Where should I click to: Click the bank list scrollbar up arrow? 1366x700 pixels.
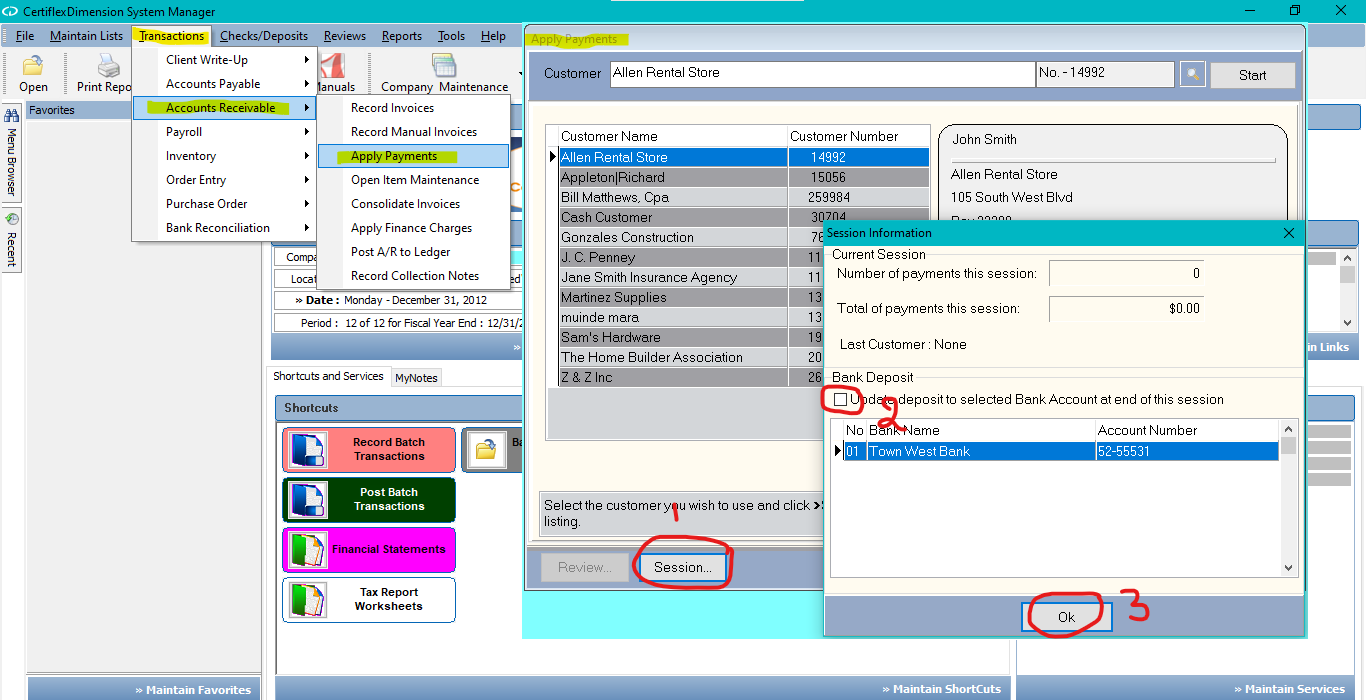click(1289, 428)
